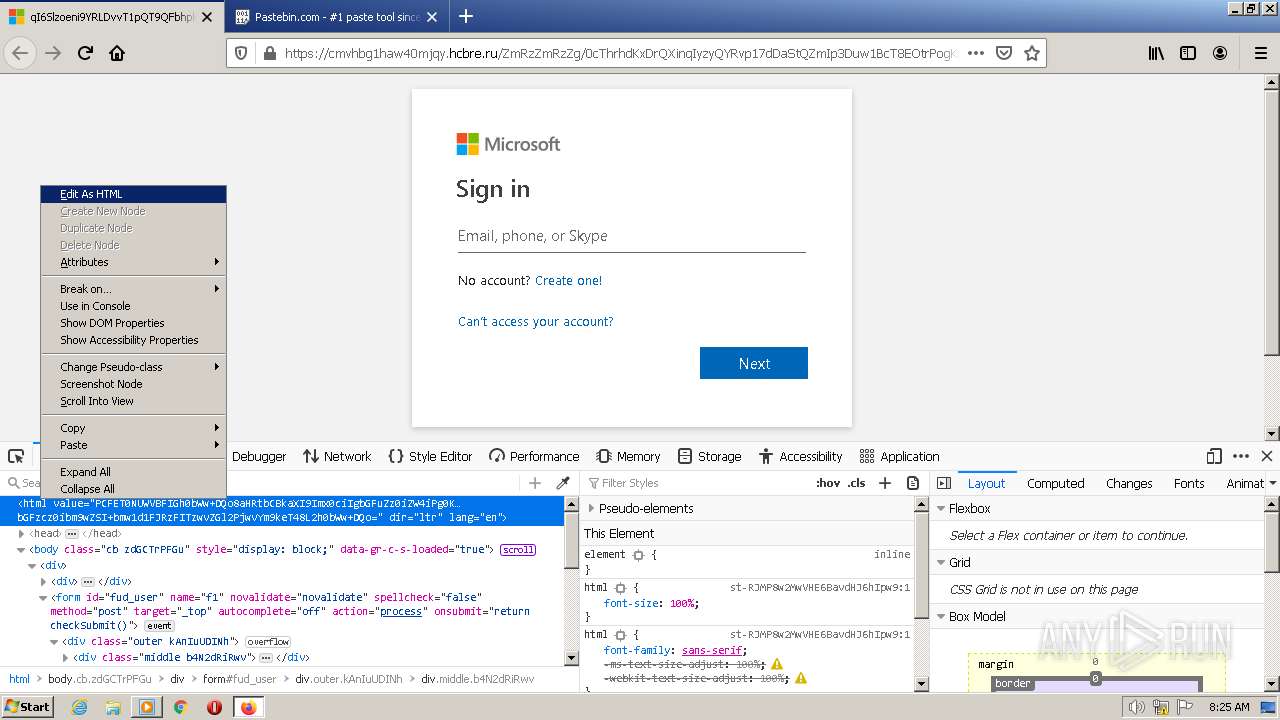Image resolution: width=1280 pixels, height=720 pixels.
Task: Click warning icon on -webkit-text-size-adjust
Action: click(800, 678)
